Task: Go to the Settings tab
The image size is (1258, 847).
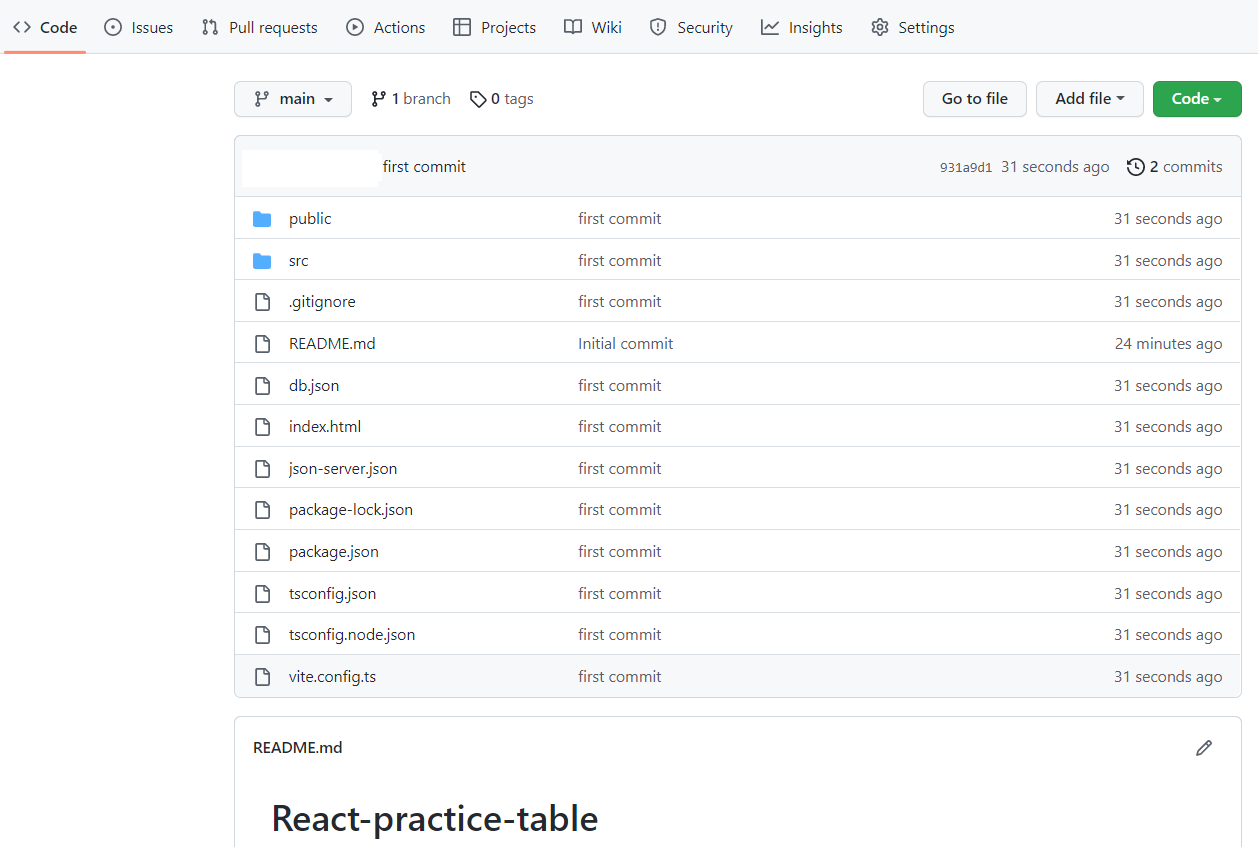Action: tap(912, 27)
